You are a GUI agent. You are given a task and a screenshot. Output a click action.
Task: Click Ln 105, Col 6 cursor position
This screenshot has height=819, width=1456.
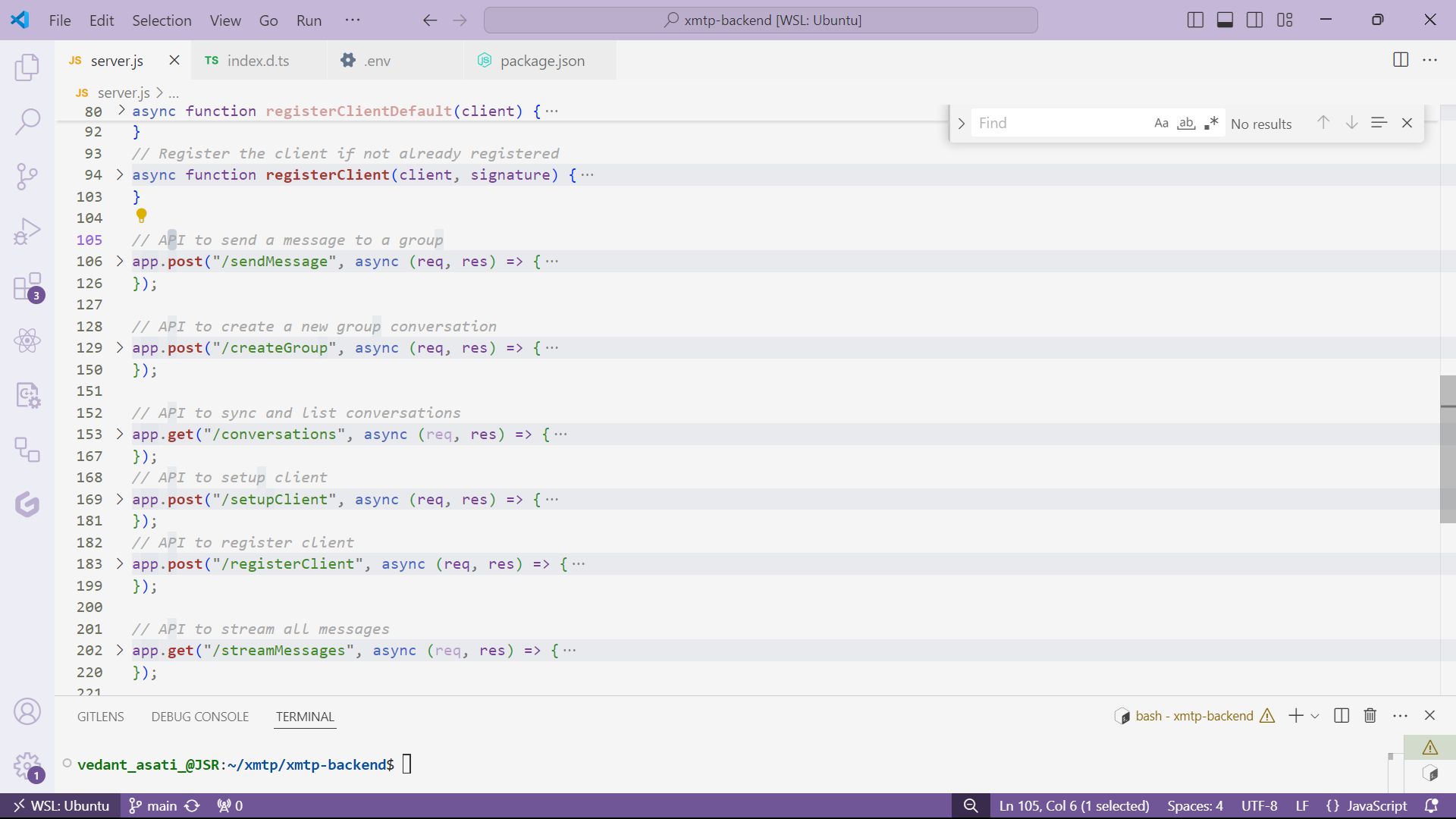(x=1074, y=805)
